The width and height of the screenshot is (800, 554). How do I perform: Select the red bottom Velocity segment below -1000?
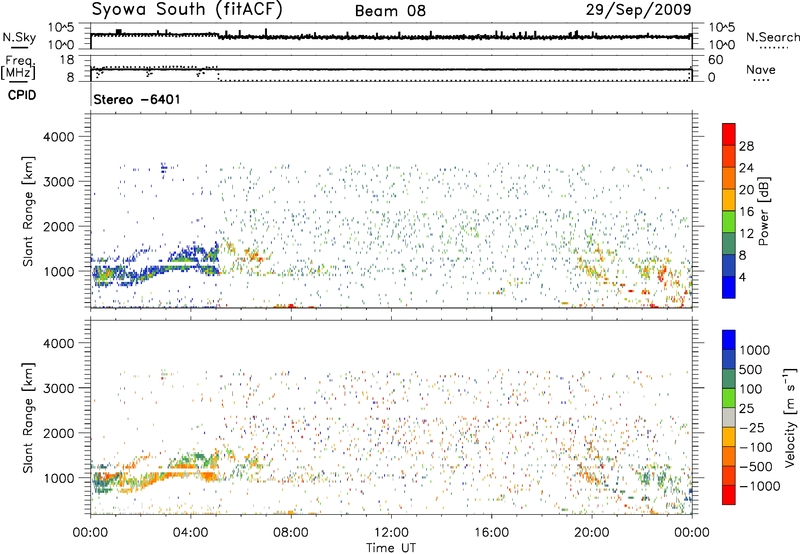tap(729, 495)
